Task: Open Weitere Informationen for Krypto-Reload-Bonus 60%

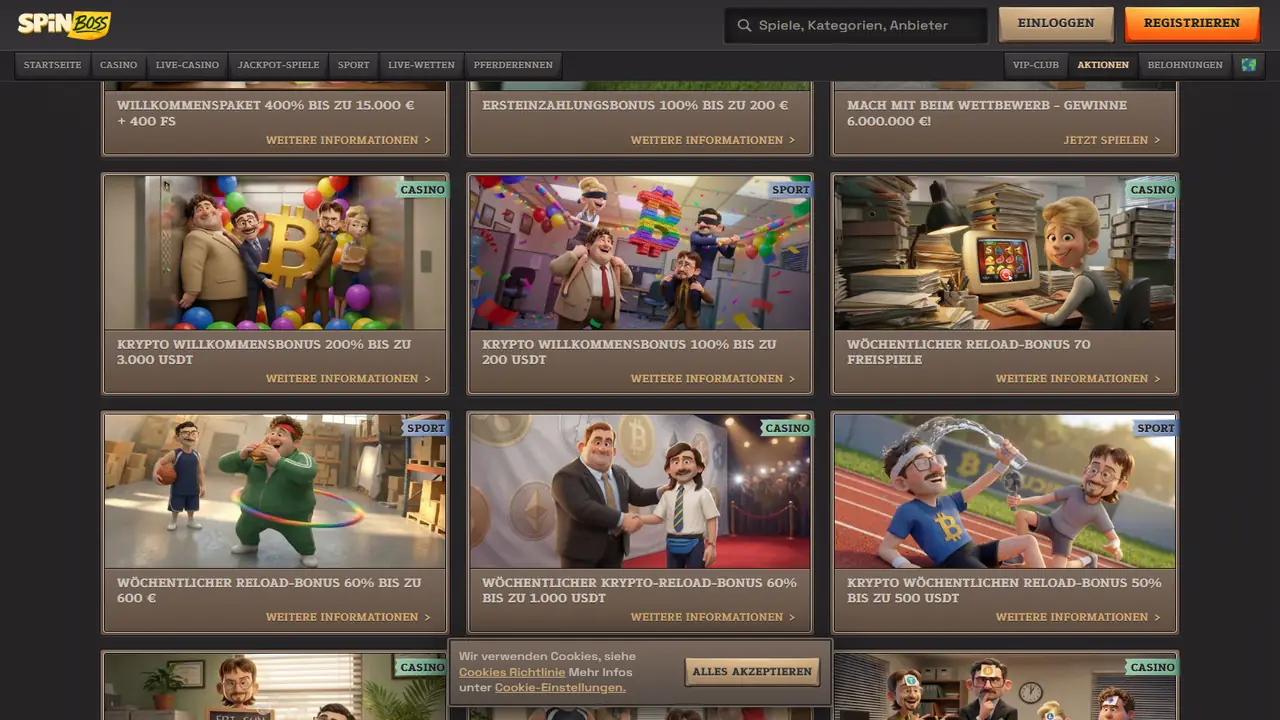Action: (x=713, y=617)
